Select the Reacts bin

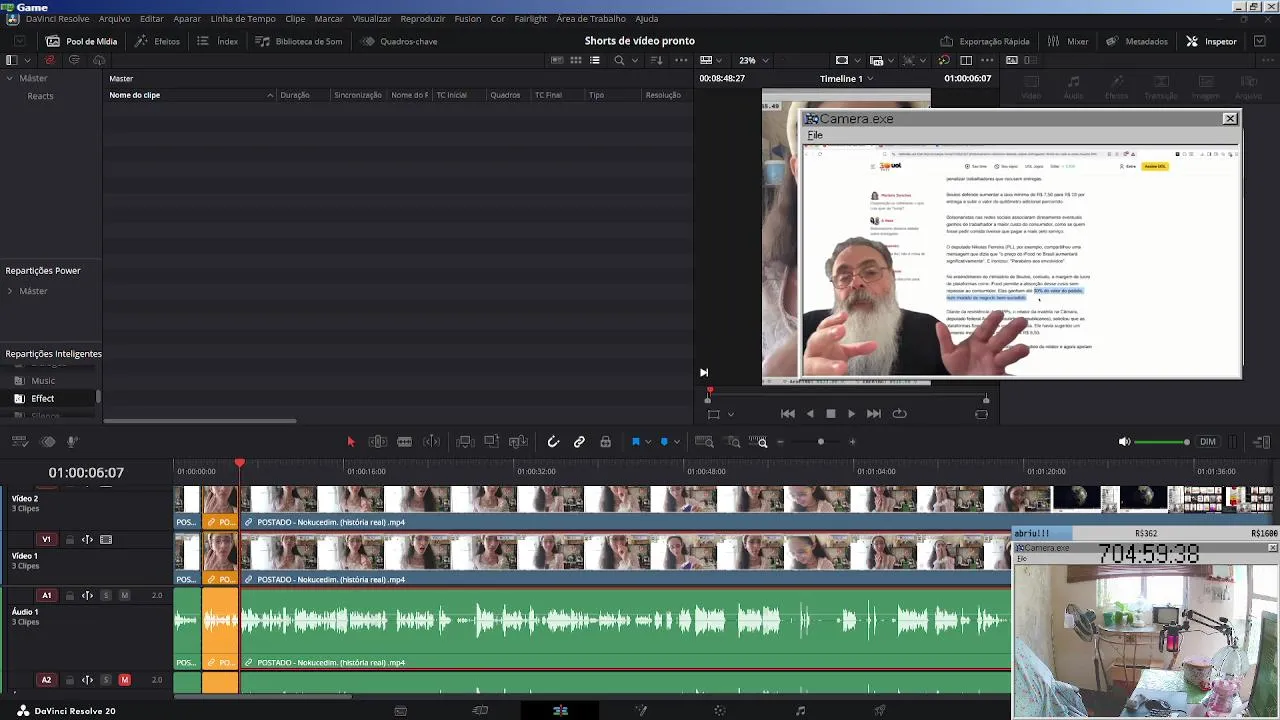pyautogui.click(x=40, y=96)
